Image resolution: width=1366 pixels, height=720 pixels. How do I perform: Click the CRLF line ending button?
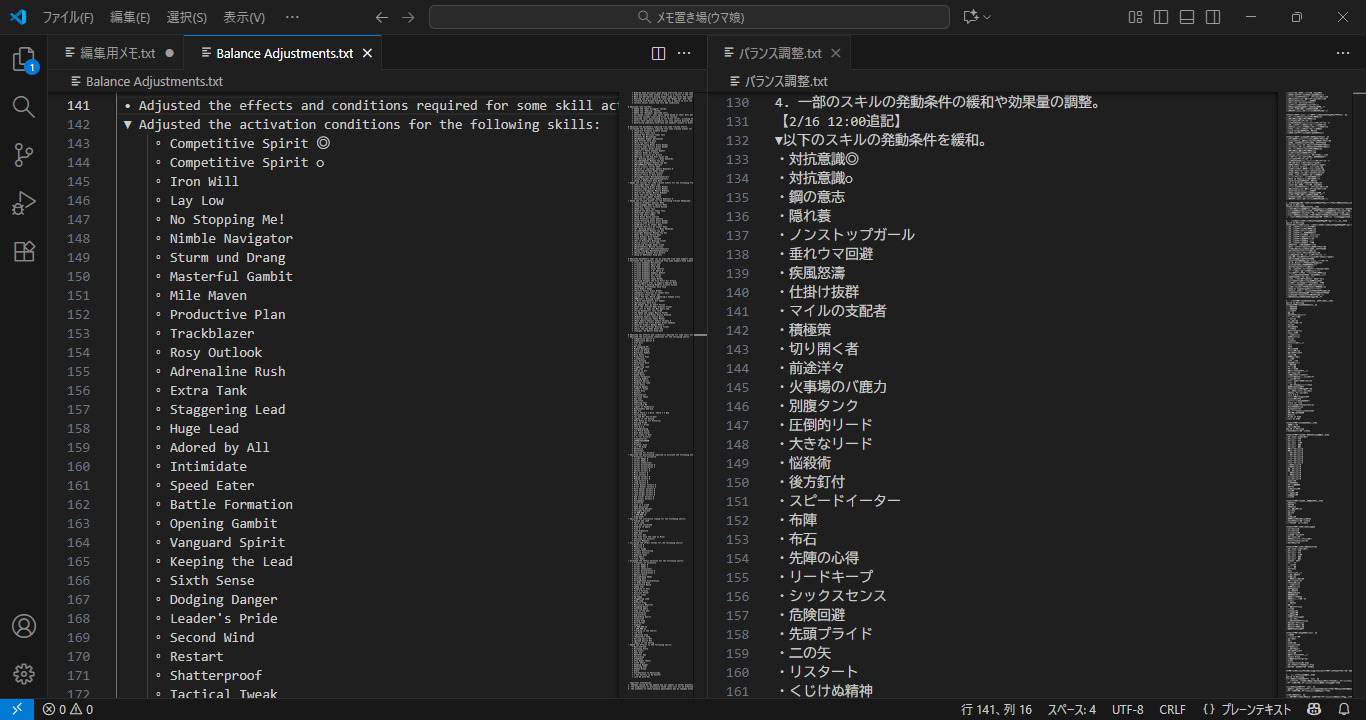click(x=1172, y=709)
